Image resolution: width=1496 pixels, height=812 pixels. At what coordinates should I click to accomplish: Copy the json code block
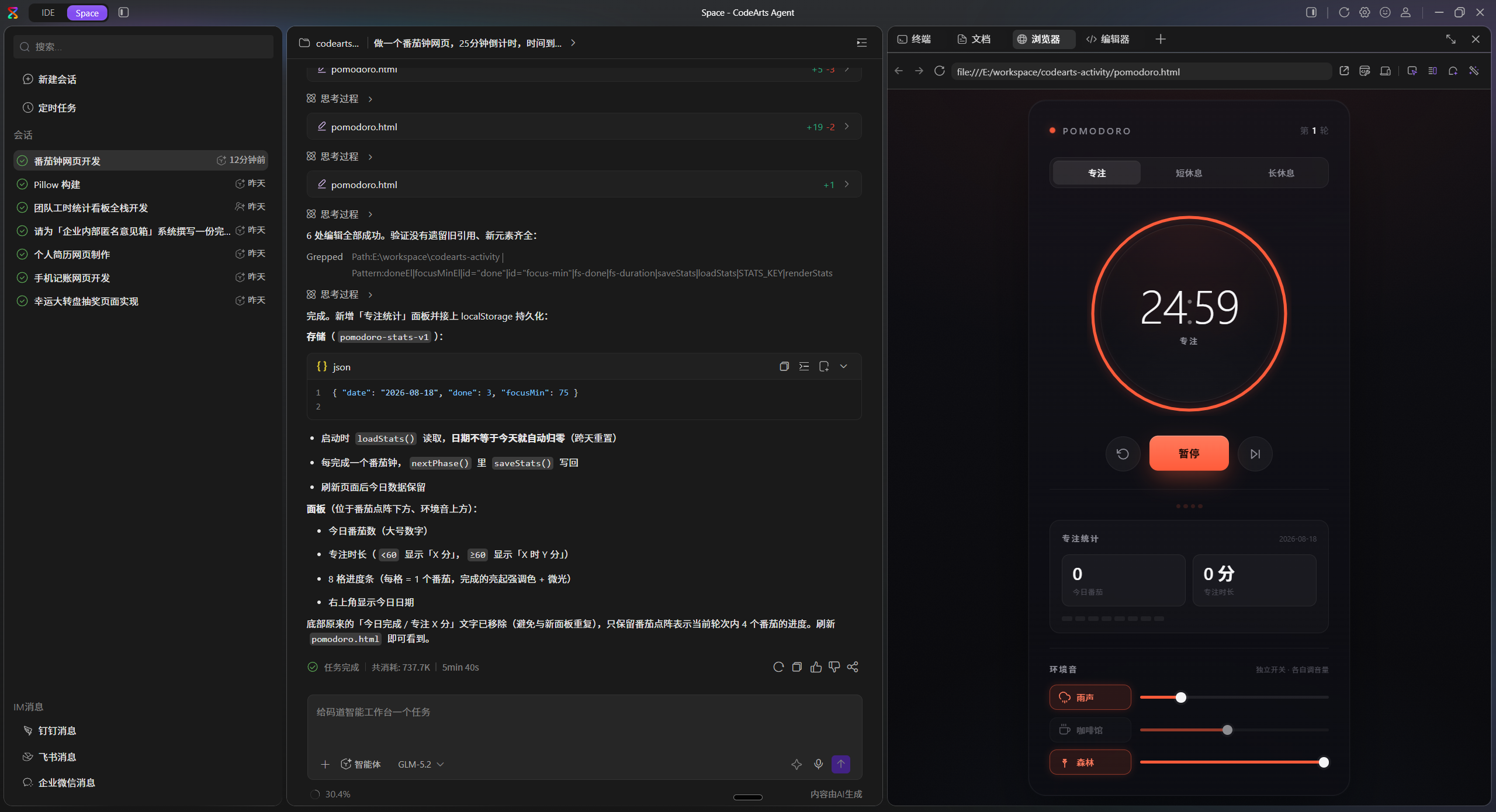784,366
